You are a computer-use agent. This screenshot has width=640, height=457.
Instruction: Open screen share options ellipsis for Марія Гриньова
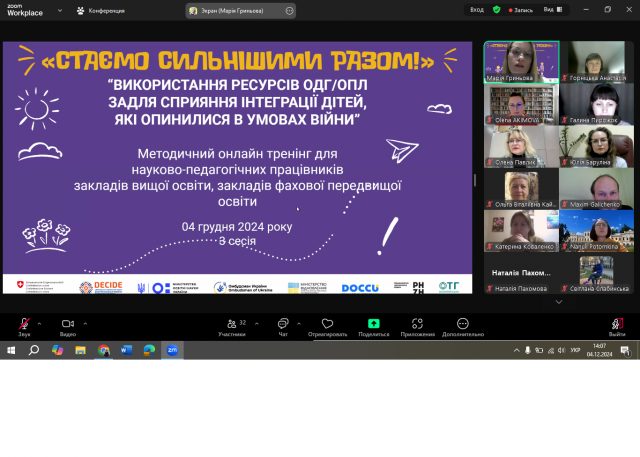click(x=289, y=11)
